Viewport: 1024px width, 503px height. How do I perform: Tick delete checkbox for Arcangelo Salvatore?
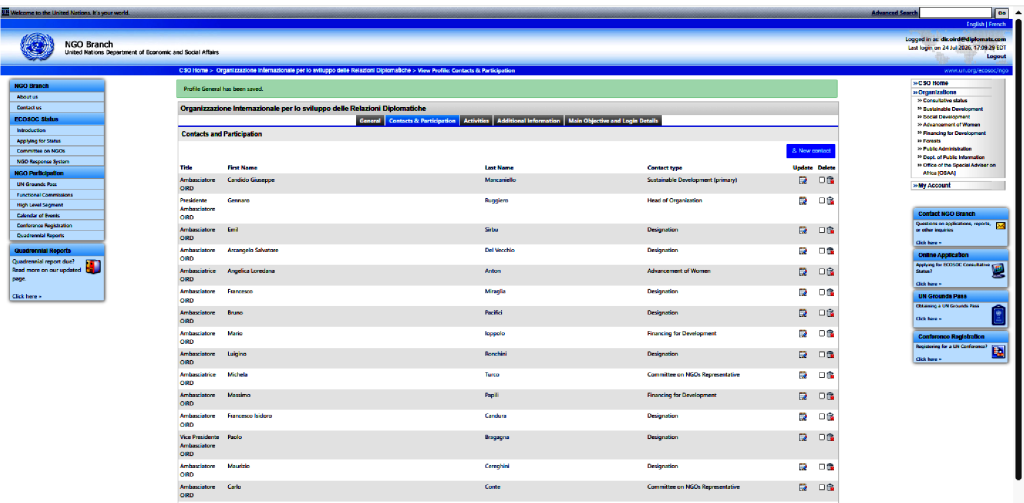pos(822,250)
